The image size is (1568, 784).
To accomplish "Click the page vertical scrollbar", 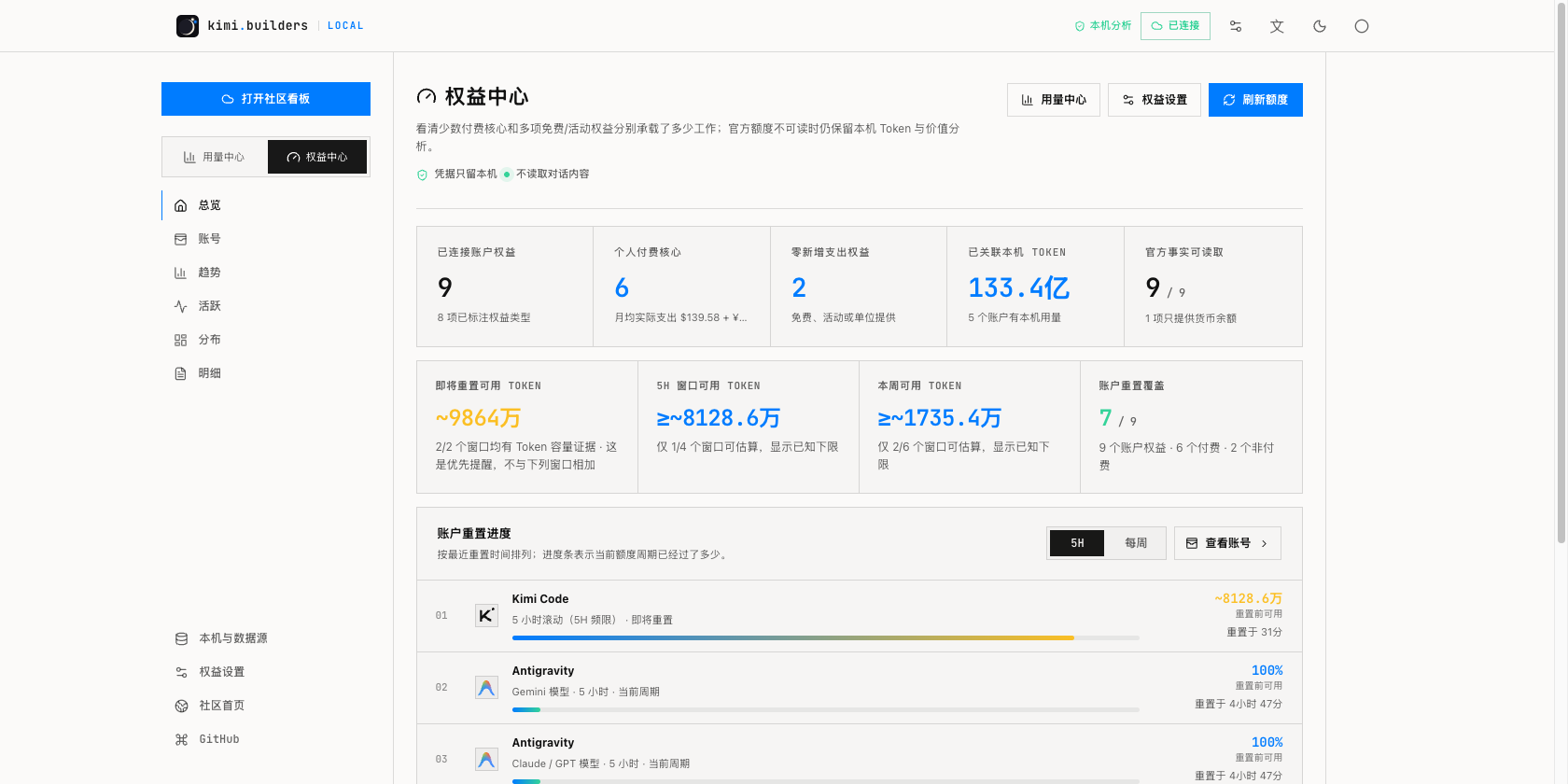I will 1561,273.
